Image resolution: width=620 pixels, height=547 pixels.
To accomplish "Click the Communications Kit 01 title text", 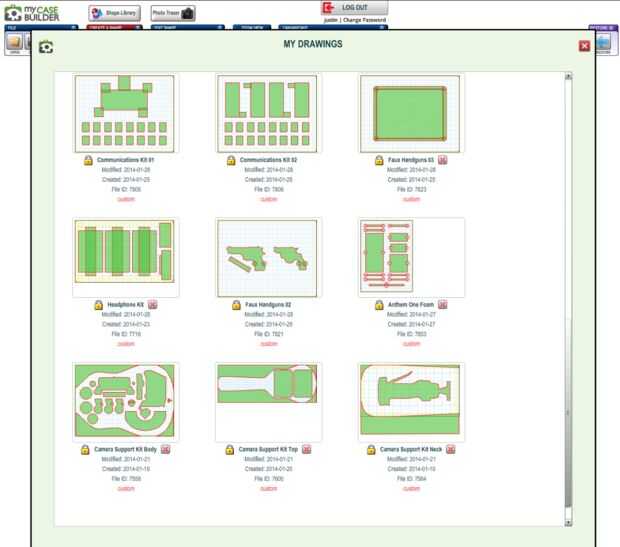I will point(126,160).
